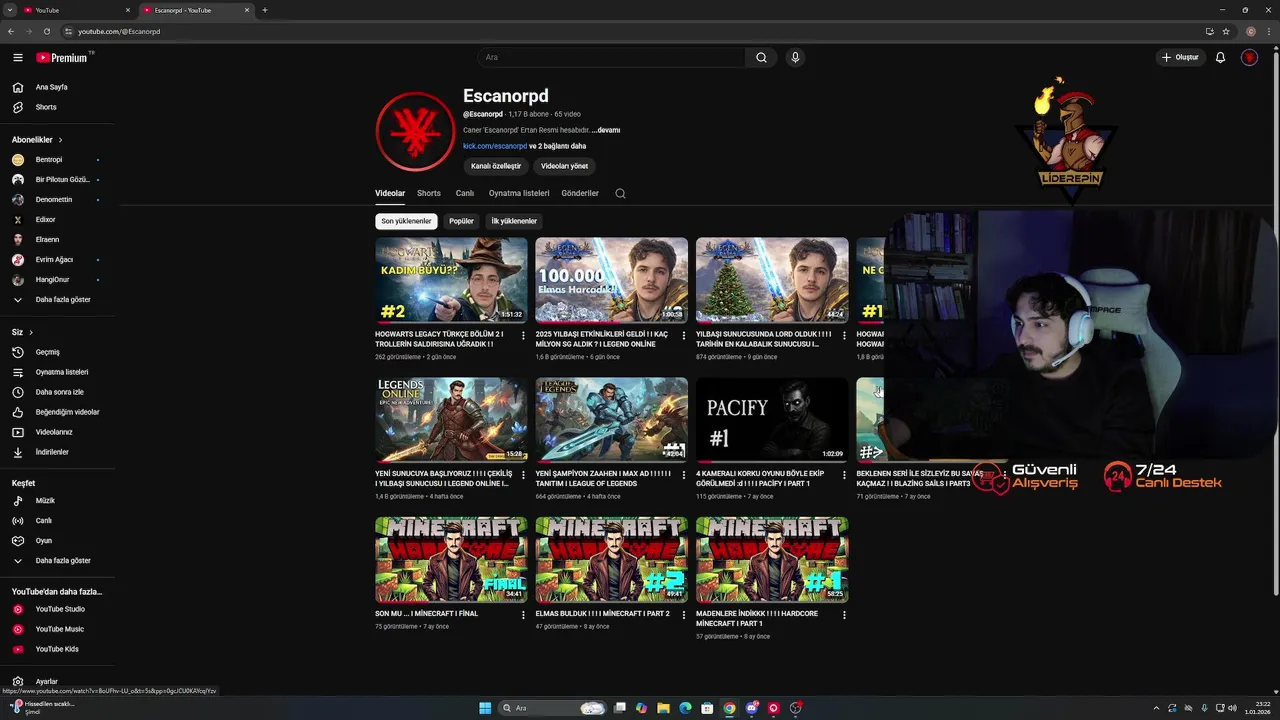Select the Popüler filter chip
The width and height of the screenshot is (1280, 720).
(461, 221)
